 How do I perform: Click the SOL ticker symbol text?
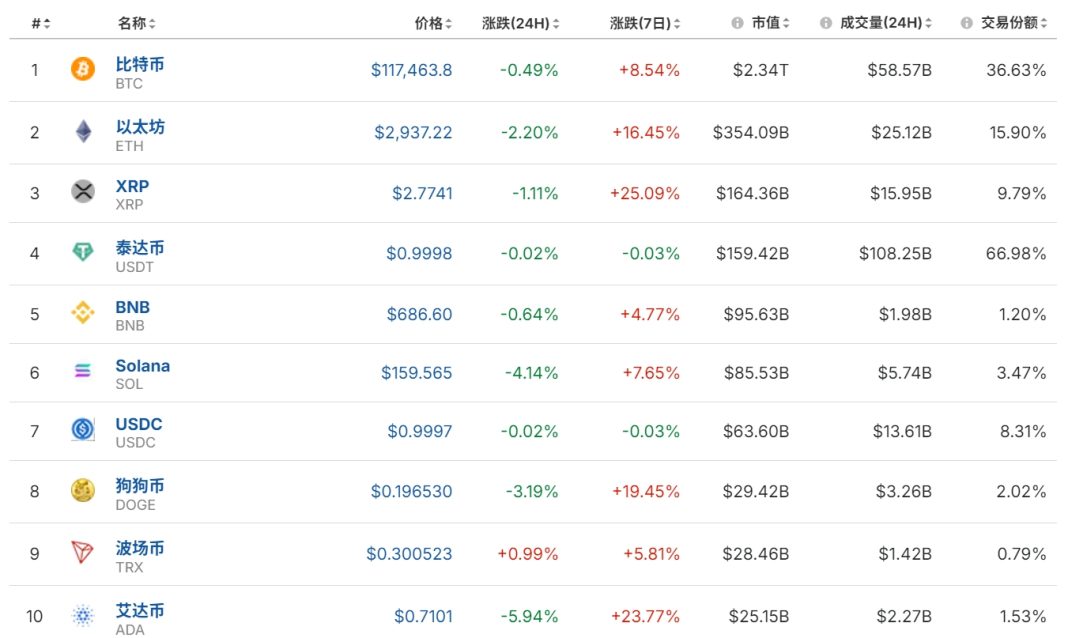point(129,384)
